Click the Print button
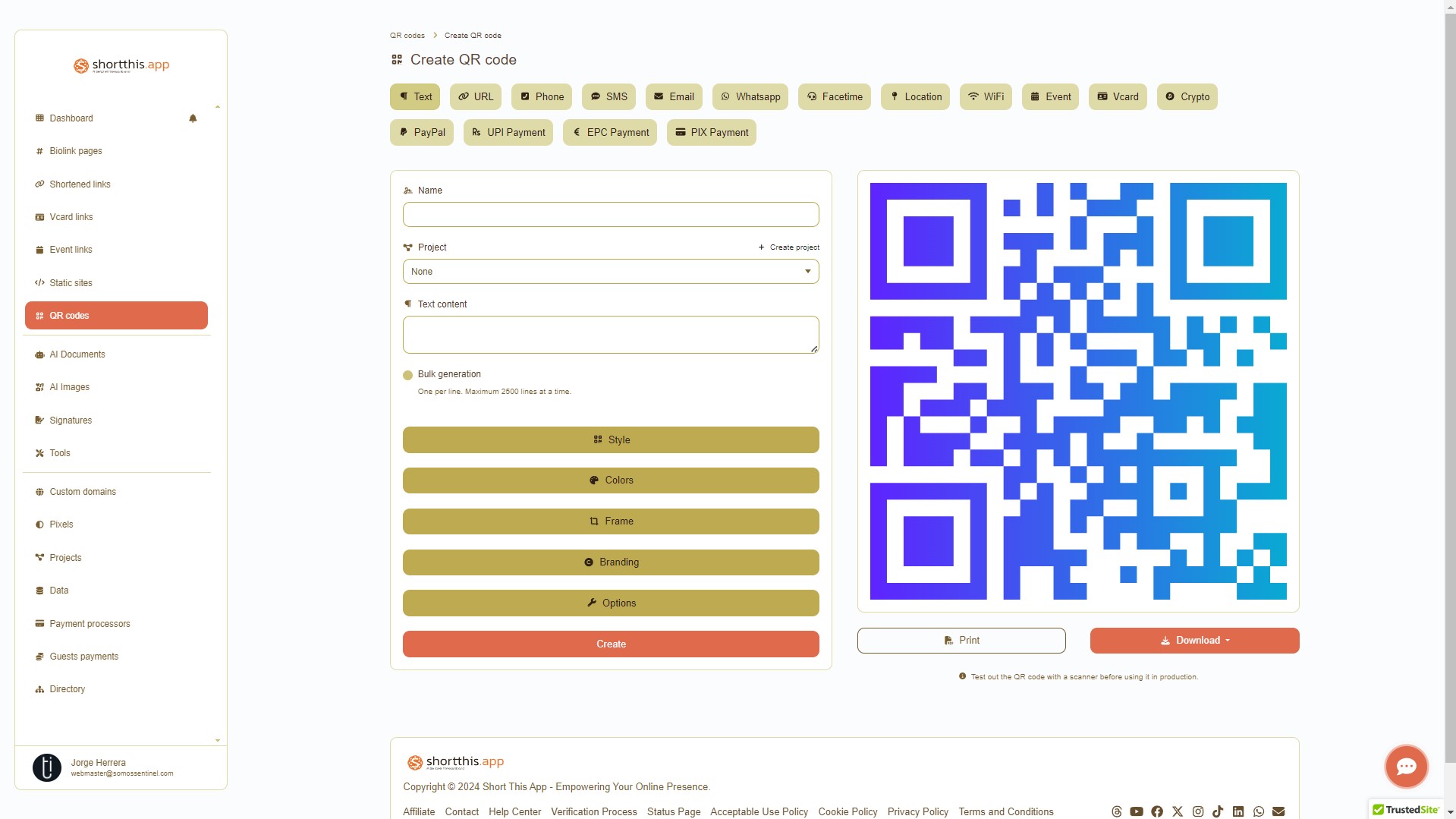The height and width of the screenshot is (819, 1456). click(x=961, y=641)
